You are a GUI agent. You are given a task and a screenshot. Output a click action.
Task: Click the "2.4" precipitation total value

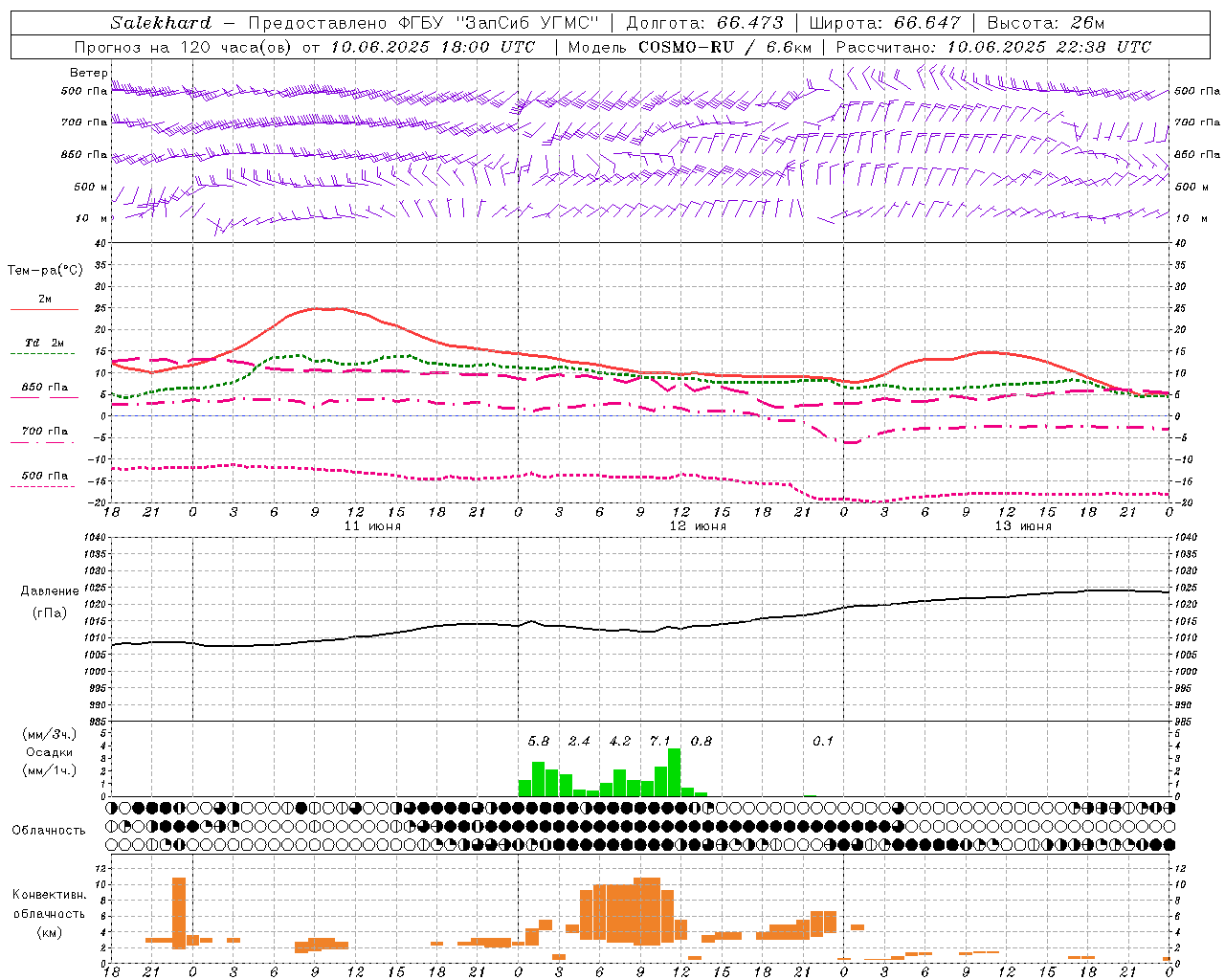579,741
